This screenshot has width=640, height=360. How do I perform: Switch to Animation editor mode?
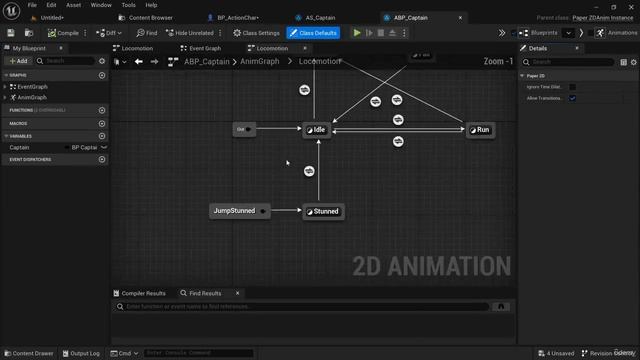[x=616, y=33]
